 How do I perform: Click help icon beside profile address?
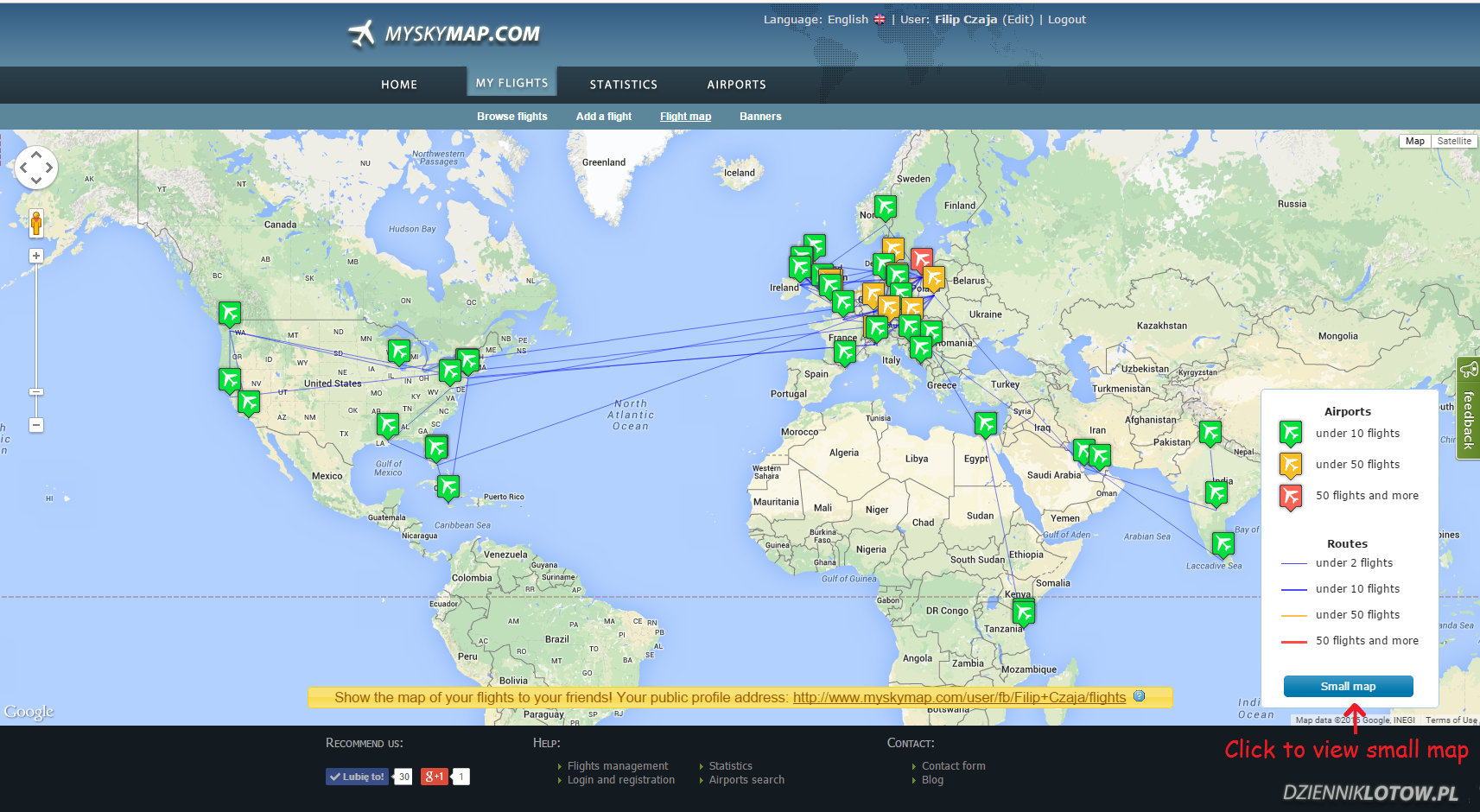(1139, 696)
